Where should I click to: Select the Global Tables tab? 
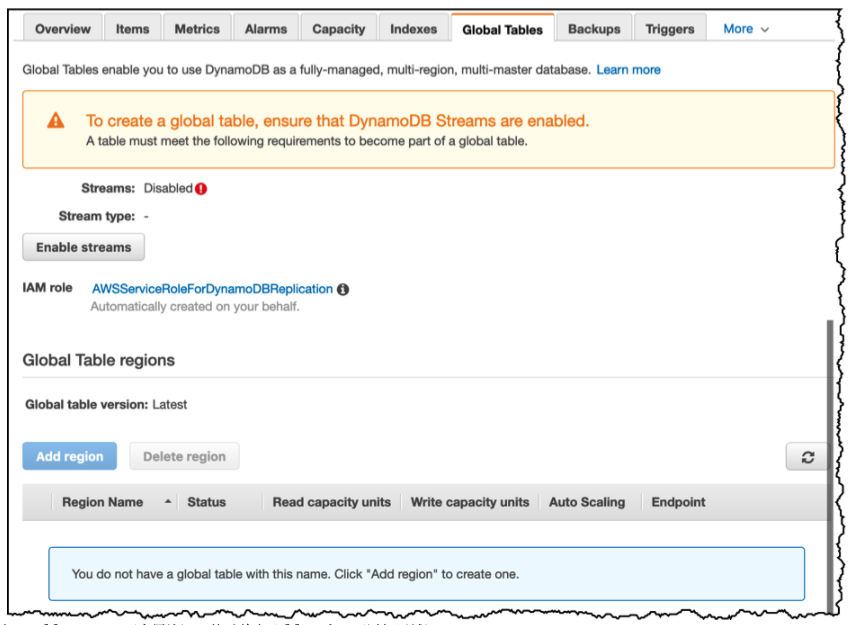[x=502, y=29]
